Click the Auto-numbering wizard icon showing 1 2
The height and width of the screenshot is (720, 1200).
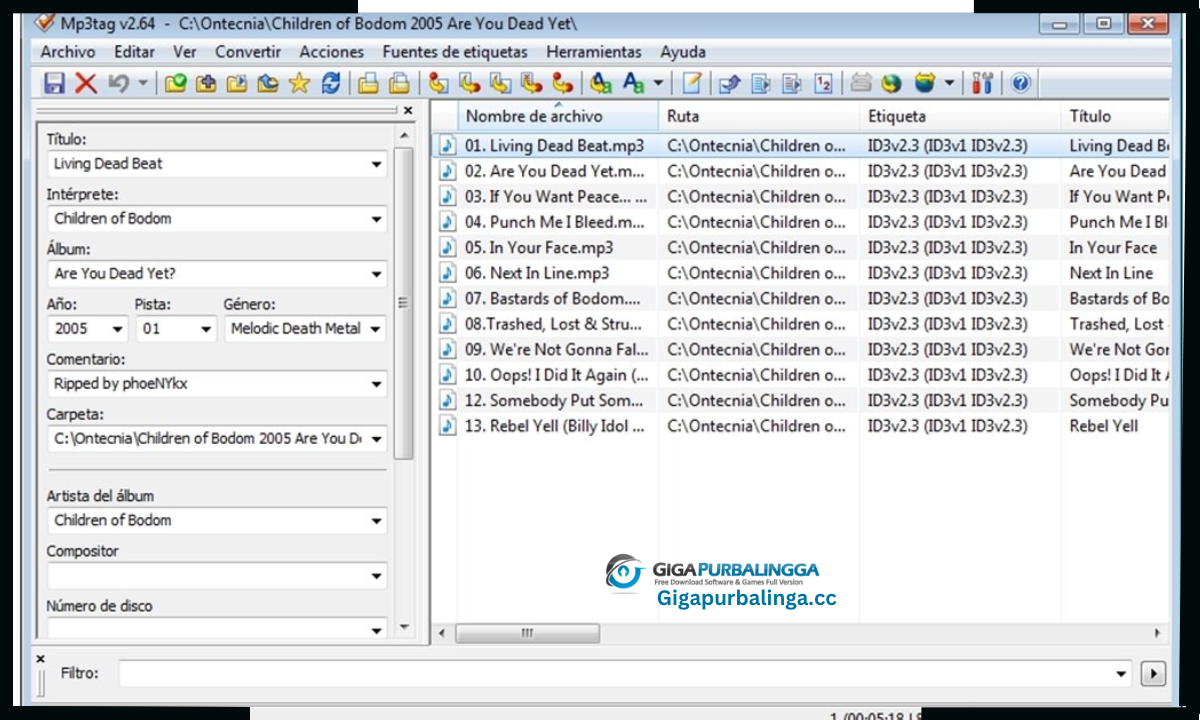pos(823,83)
